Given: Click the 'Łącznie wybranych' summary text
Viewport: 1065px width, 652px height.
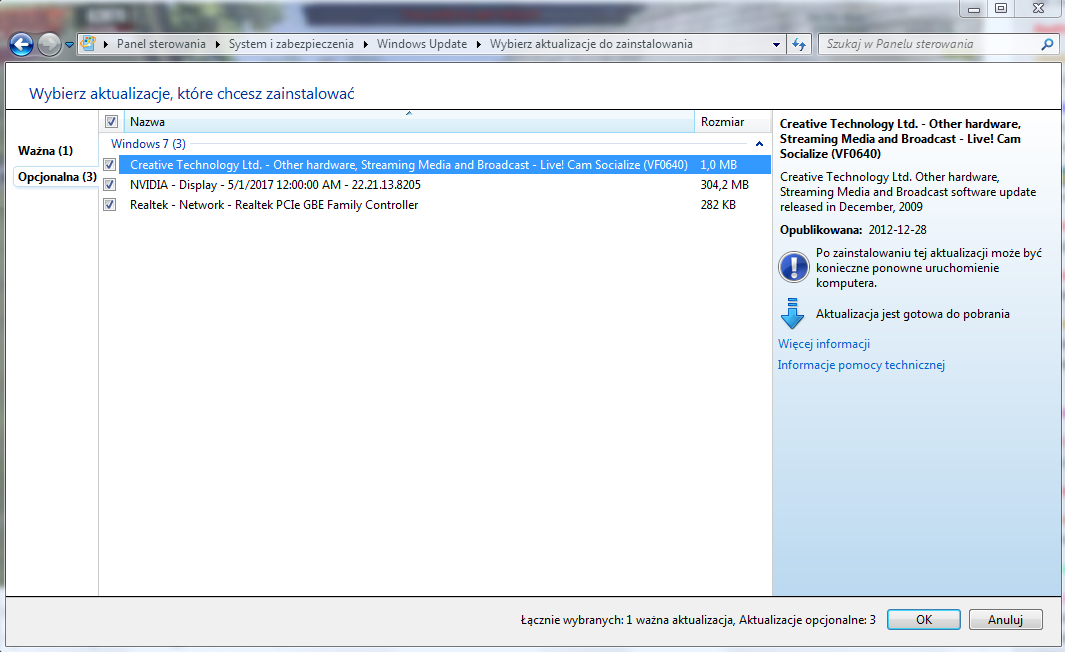Looking at the screenshot, I should coord(698,620).
